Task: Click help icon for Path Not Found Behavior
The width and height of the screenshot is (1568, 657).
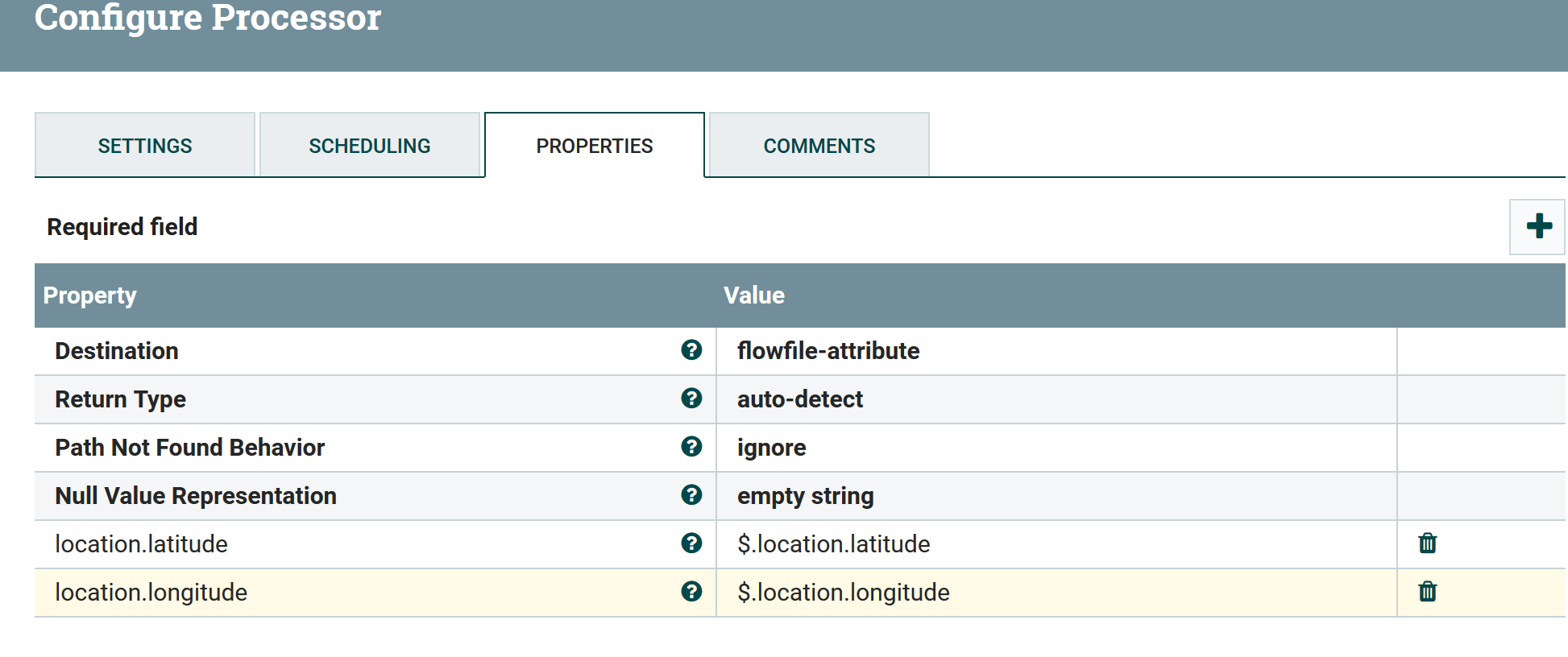Action: (691, 447)
